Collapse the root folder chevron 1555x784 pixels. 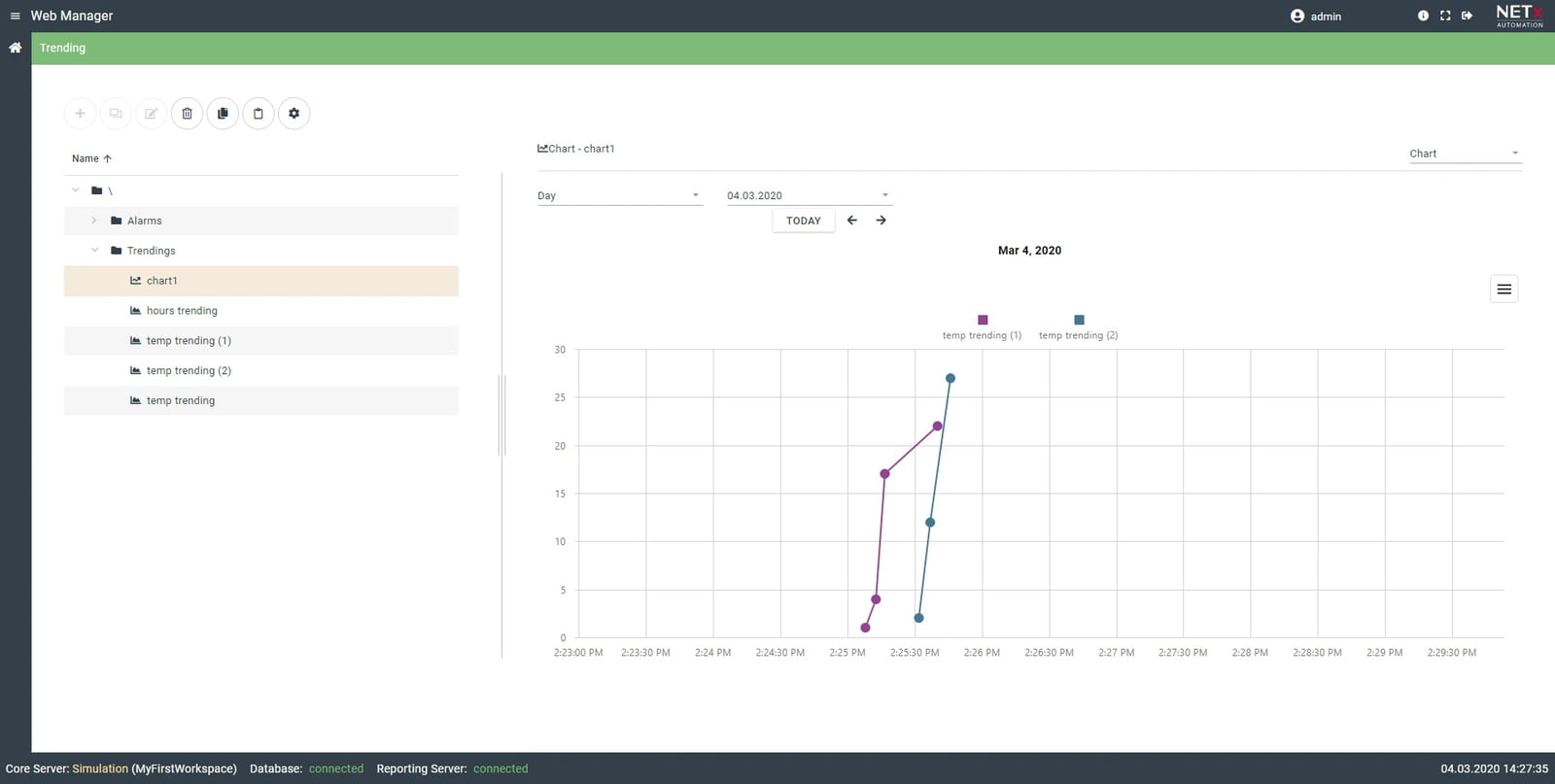click(x=76, y=190)
